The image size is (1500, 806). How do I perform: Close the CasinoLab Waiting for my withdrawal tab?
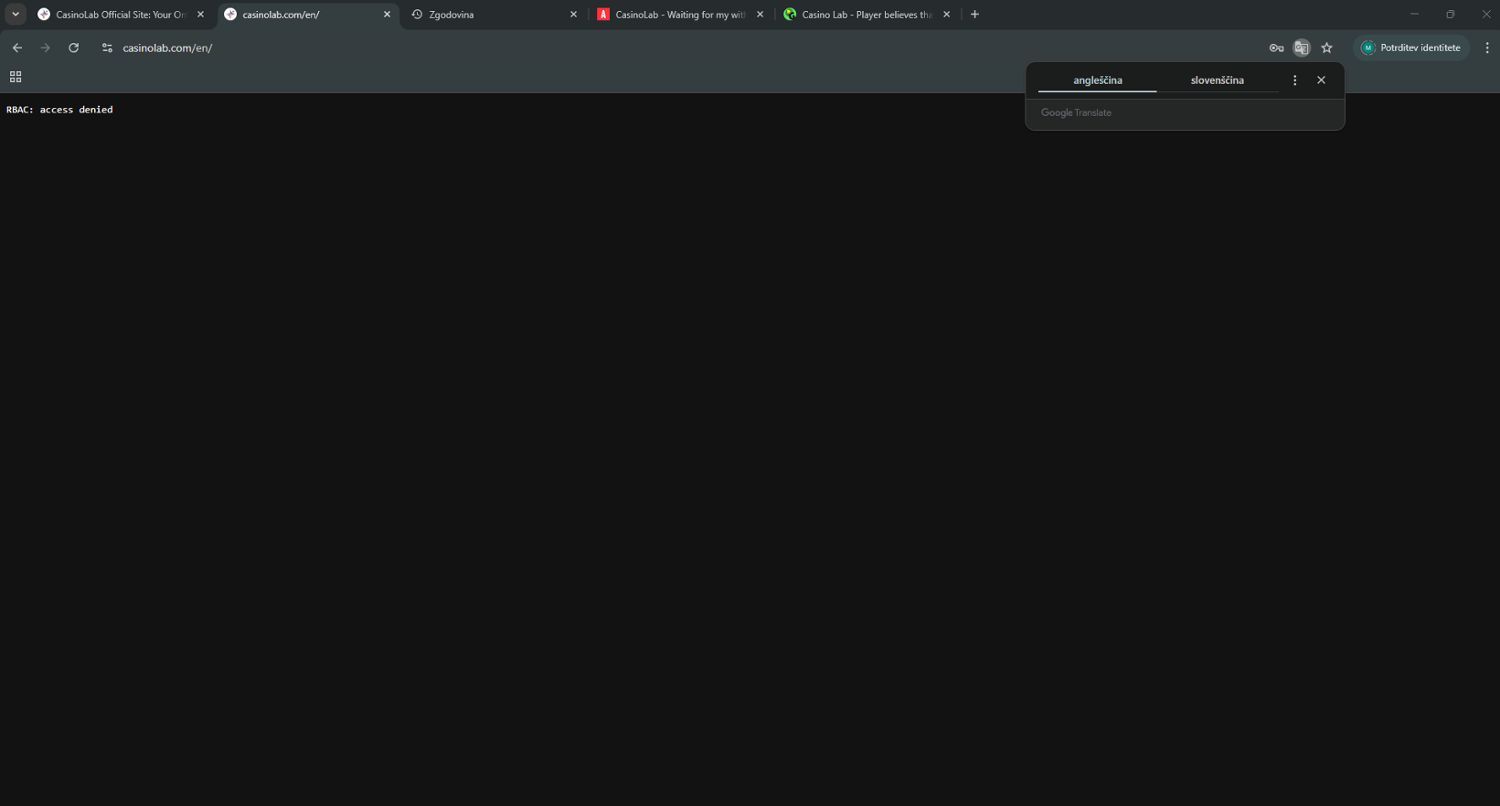(x=760, y=15)
